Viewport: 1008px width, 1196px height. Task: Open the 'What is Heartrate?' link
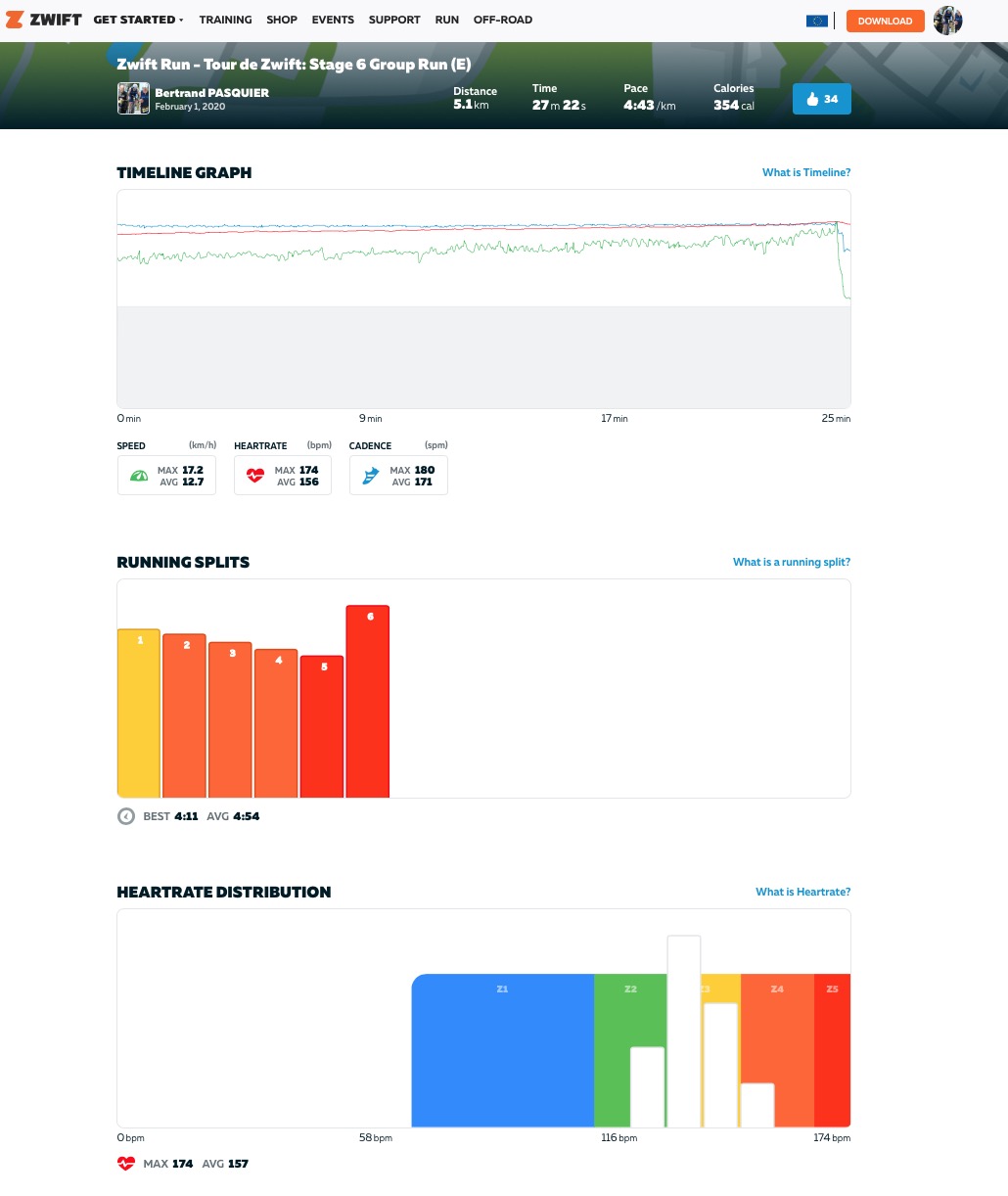[803, 892]
